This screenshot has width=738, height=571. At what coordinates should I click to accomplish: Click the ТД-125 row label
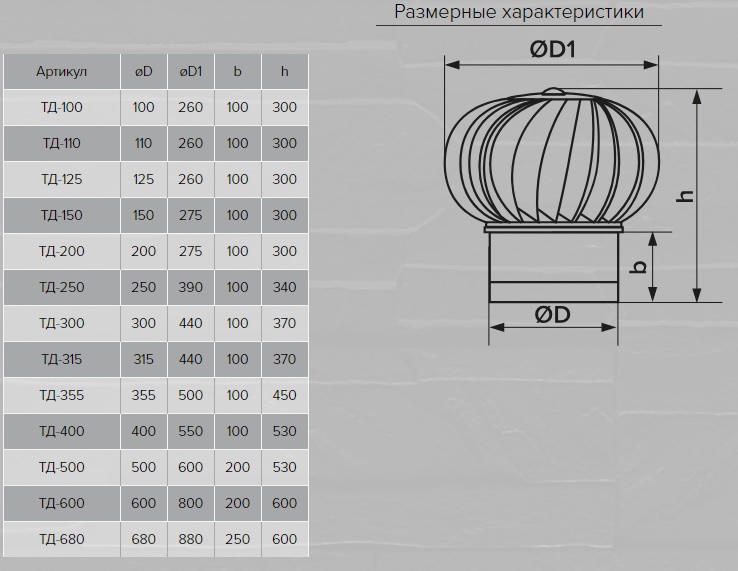click(62, 179)
